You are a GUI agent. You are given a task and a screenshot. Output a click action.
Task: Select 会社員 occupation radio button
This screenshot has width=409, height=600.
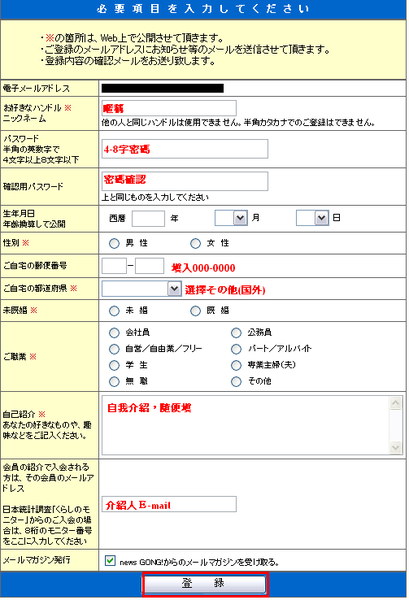pyautogui.click(x=114, y=333)
